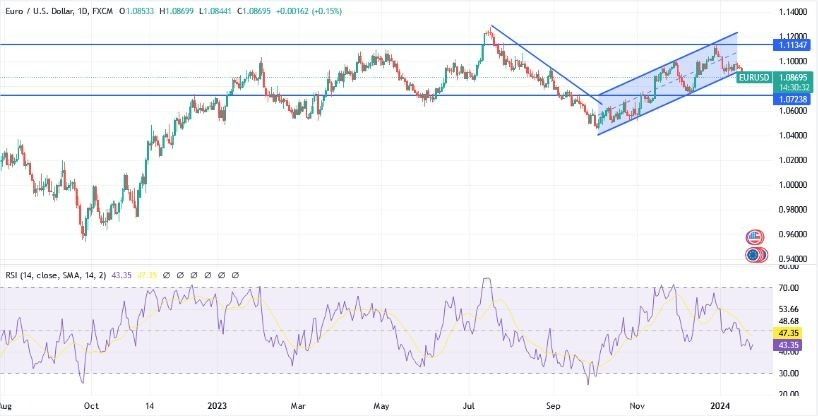Click 1.14000 on the price axis
The image size is (818, 416).
tap(793, 11)
